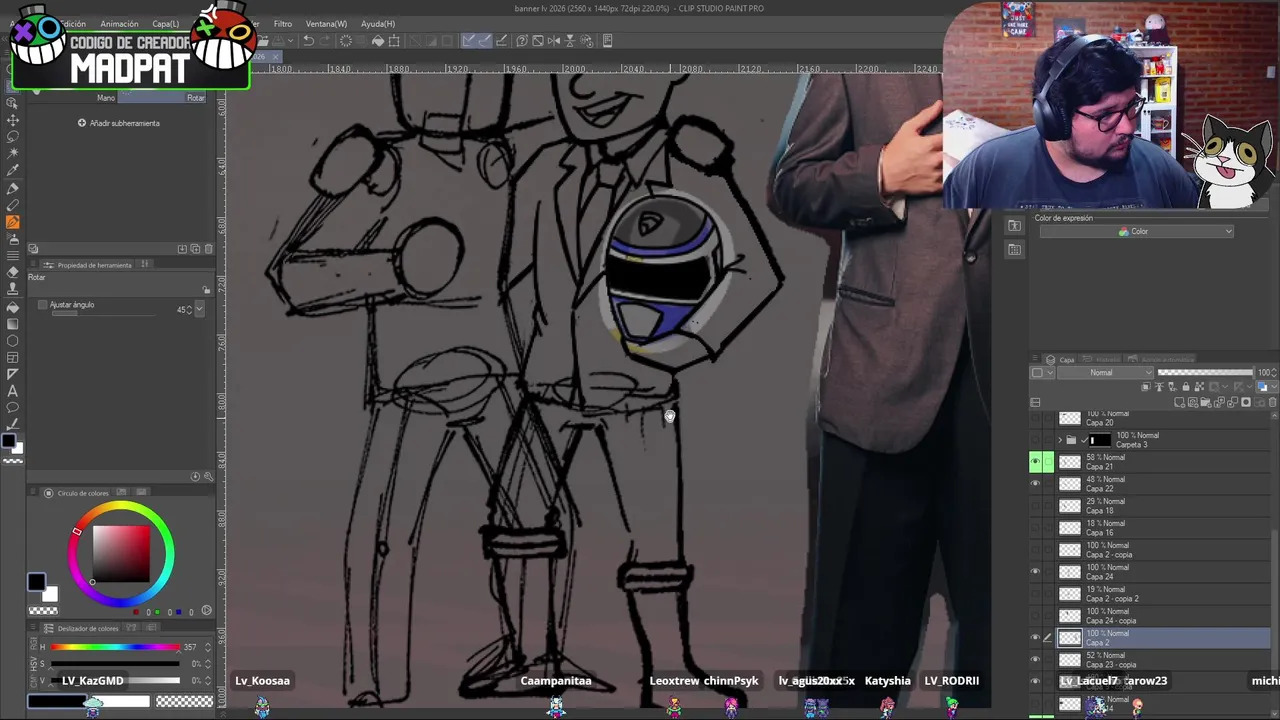Open the layer blending mode Normal dropdown

click(x=1105, y=372)
